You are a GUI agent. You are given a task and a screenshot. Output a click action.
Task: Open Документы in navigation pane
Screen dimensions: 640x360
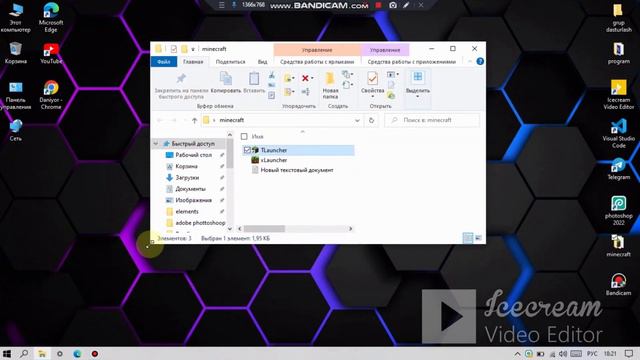[190, 189]
